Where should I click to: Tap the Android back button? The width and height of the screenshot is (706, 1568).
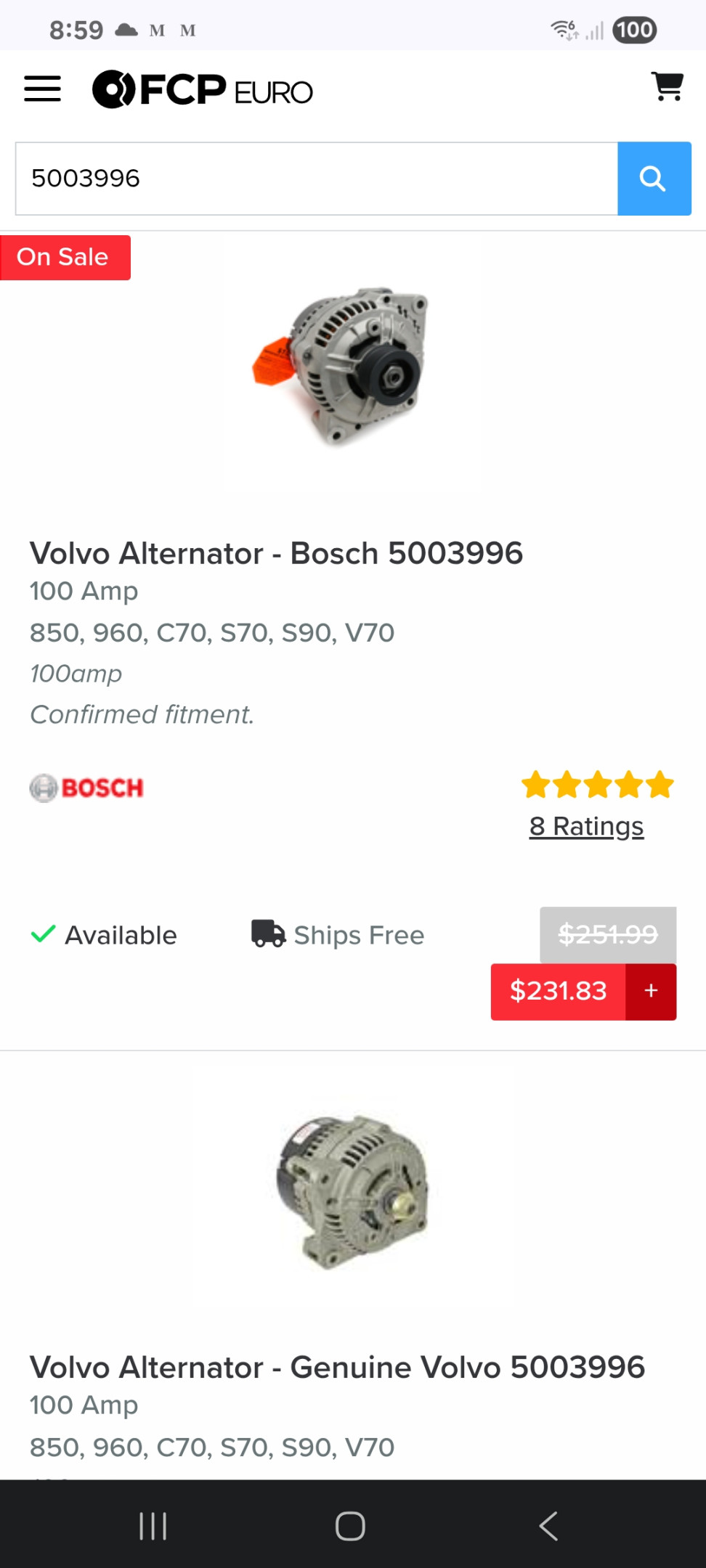click(x=548, y=1526)
